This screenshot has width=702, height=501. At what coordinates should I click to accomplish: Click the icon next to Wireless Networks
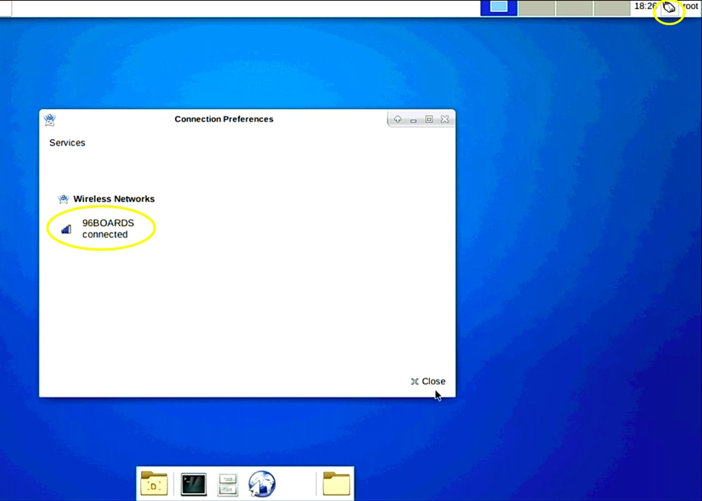(x=63, y=199)
